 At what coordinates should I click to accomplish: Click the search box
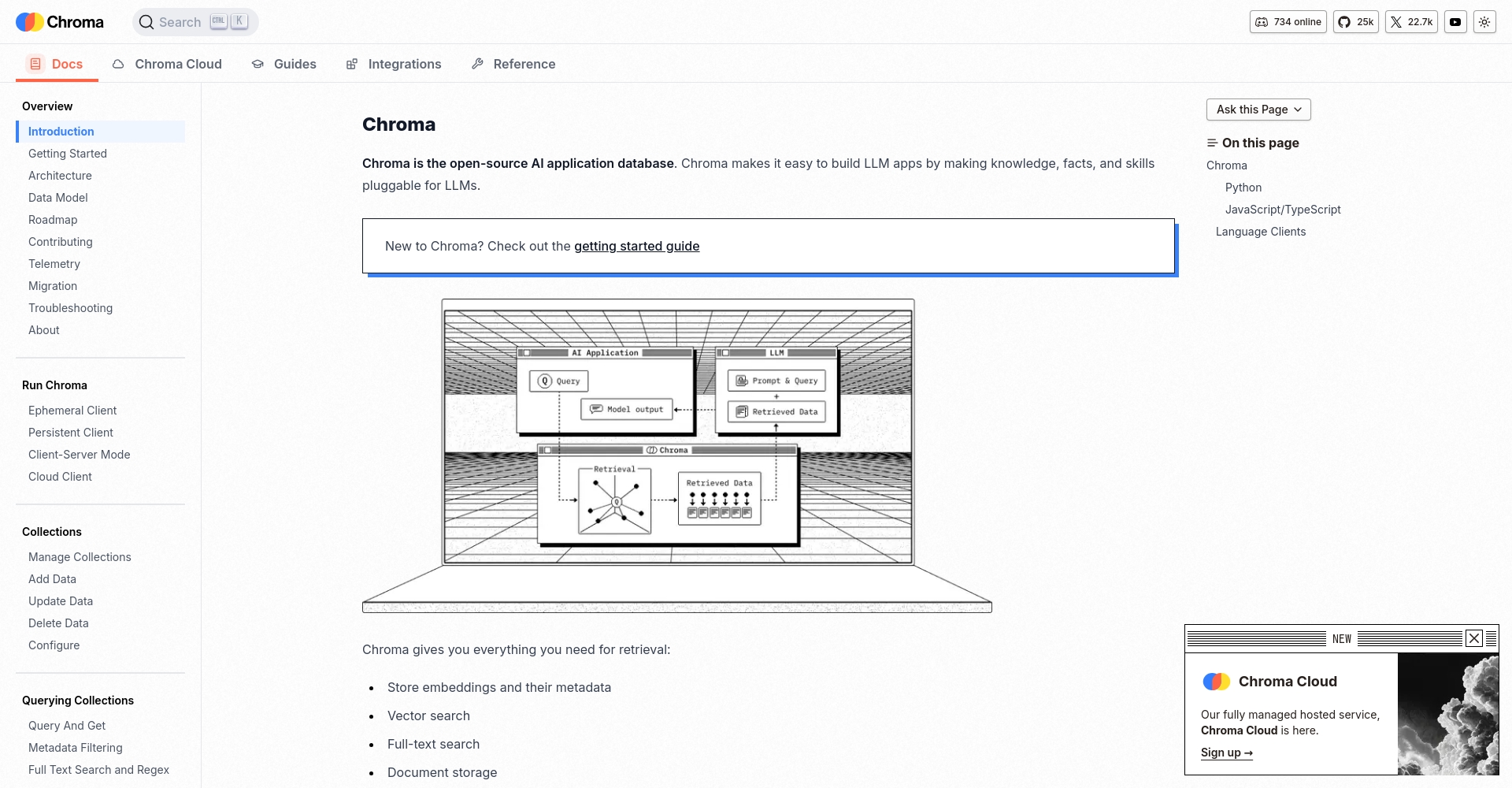click(195, 22)
